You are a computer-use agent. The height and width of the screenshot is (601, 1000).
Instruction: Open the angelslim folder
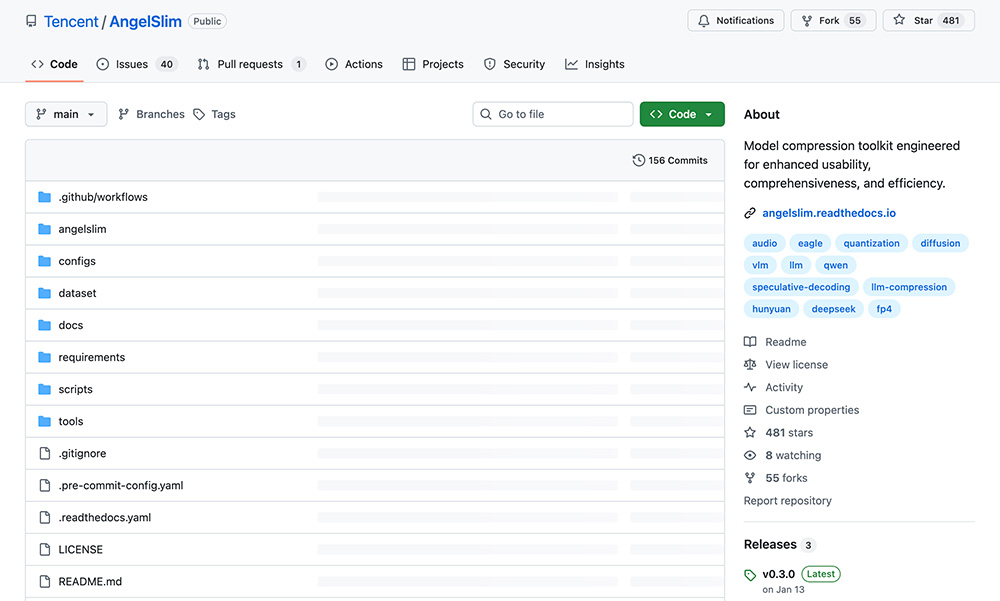(x=82, y=229)
